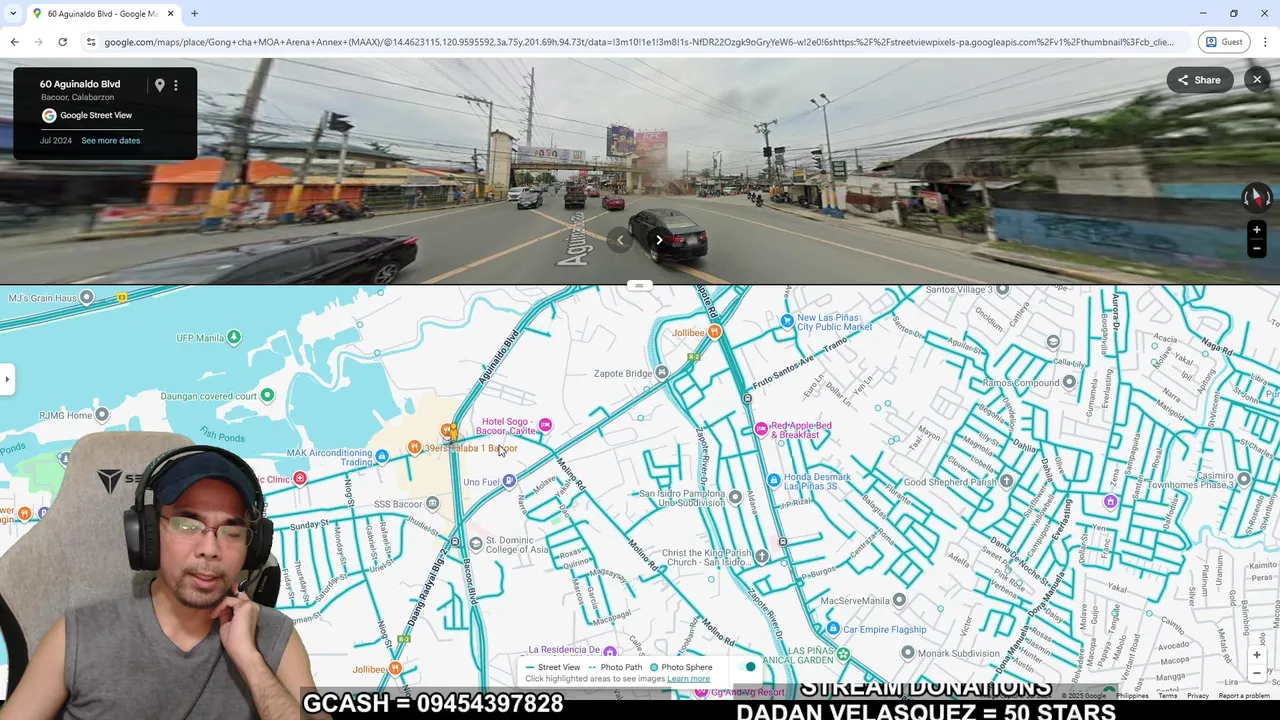This screenshot has height=720, width=1280.
Task: Open the Car Empire Flagship marker
Action: pyautogui.click(x=833, y=629)
